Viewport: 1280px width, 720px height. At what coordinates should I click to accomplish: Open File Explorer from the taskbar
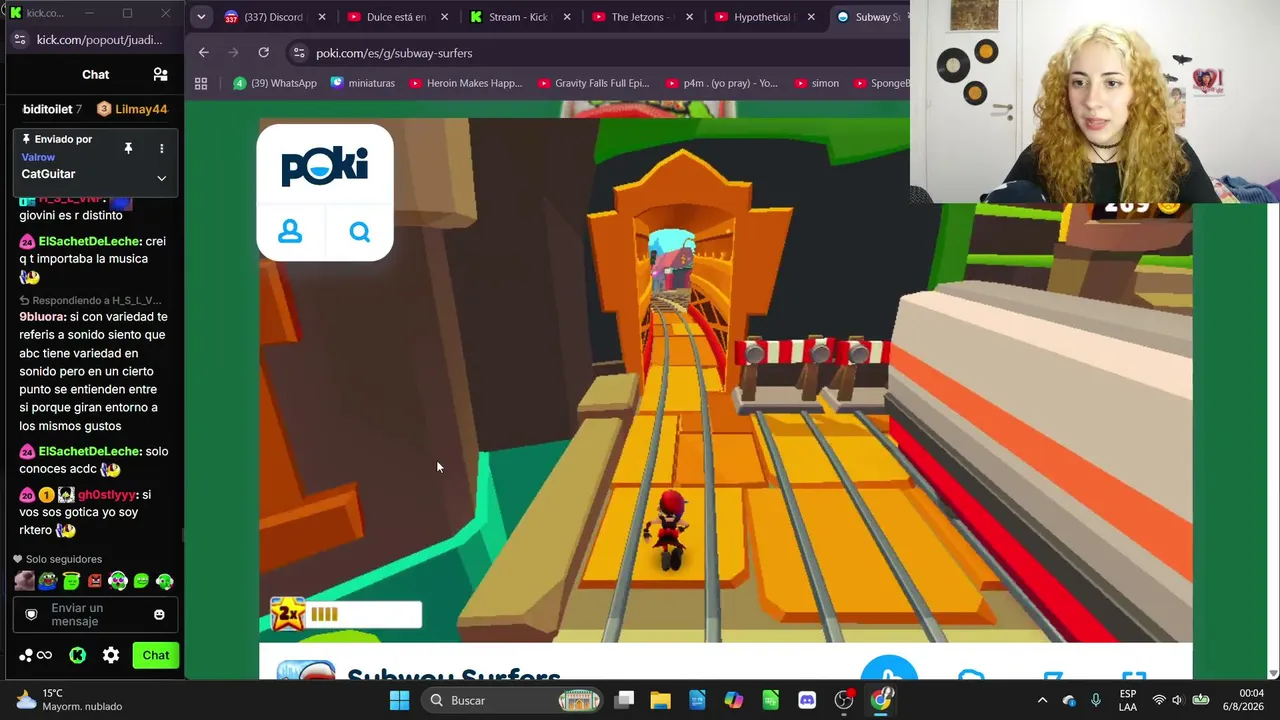[661, 700]
